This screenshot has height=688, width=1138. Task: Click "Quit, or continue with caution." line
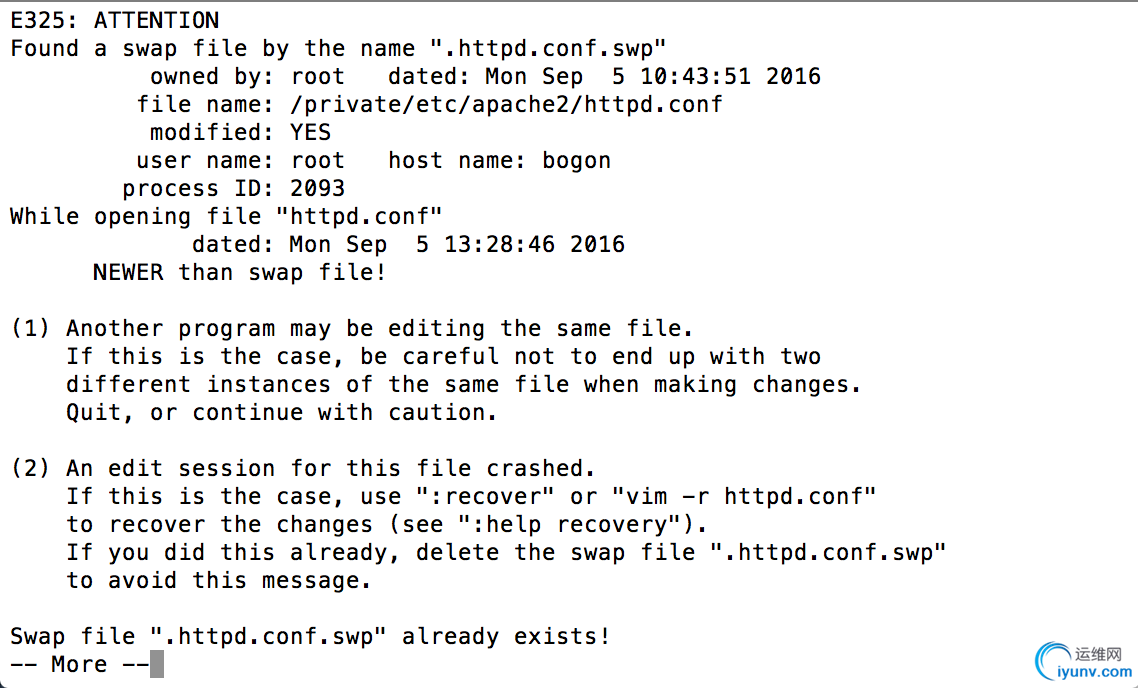(x=282, y=413)
